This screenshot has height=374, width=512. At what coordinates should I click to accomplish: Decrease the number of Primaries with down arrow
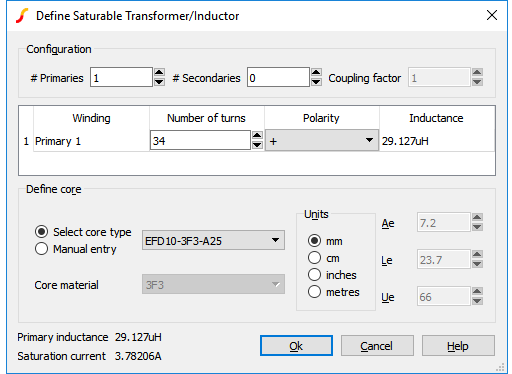pos(159,82)
